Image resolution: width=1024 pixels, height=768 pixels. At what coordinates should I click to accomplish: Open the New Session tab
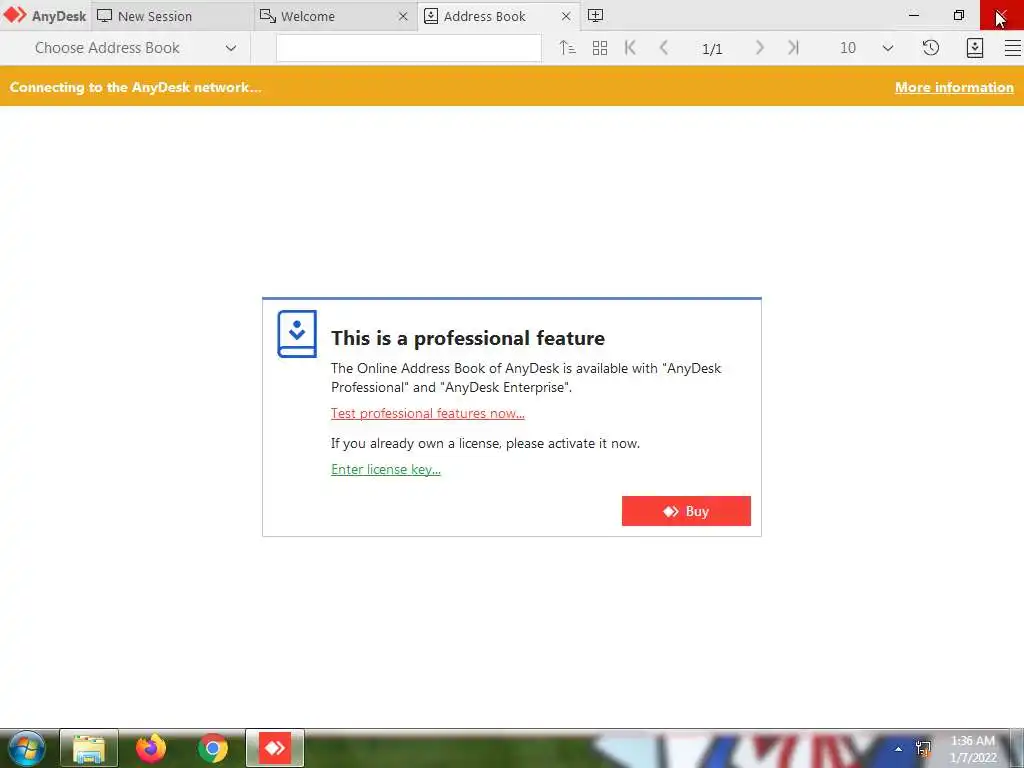click(173, 16)
